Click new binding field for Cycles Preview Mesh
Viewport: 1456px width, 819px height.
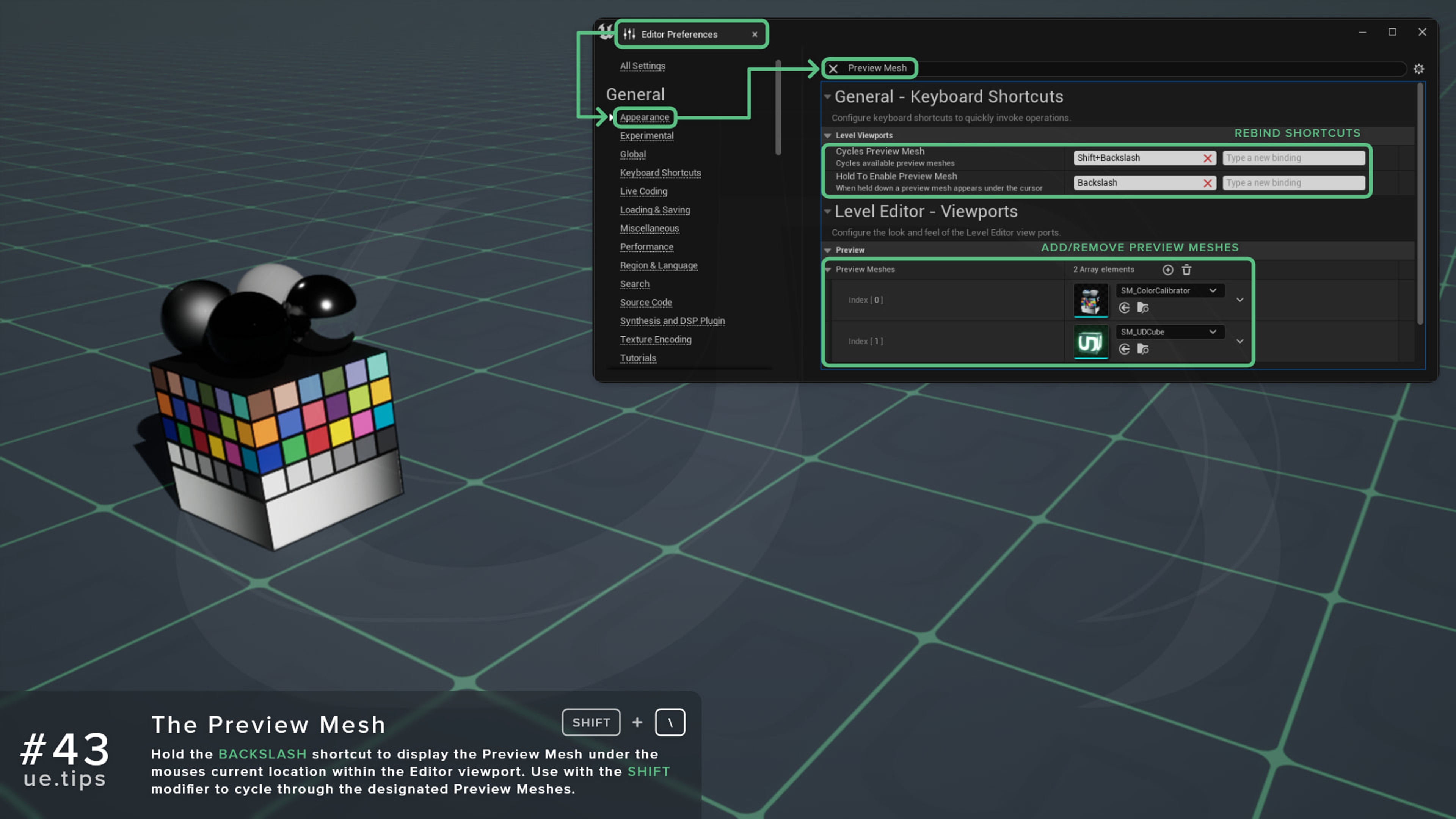[x=1293, y=158]
